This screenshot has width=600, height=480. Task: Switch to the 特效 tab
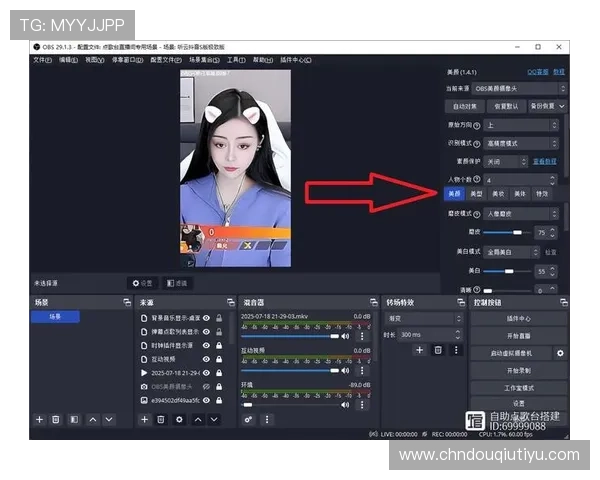[542, 194]
